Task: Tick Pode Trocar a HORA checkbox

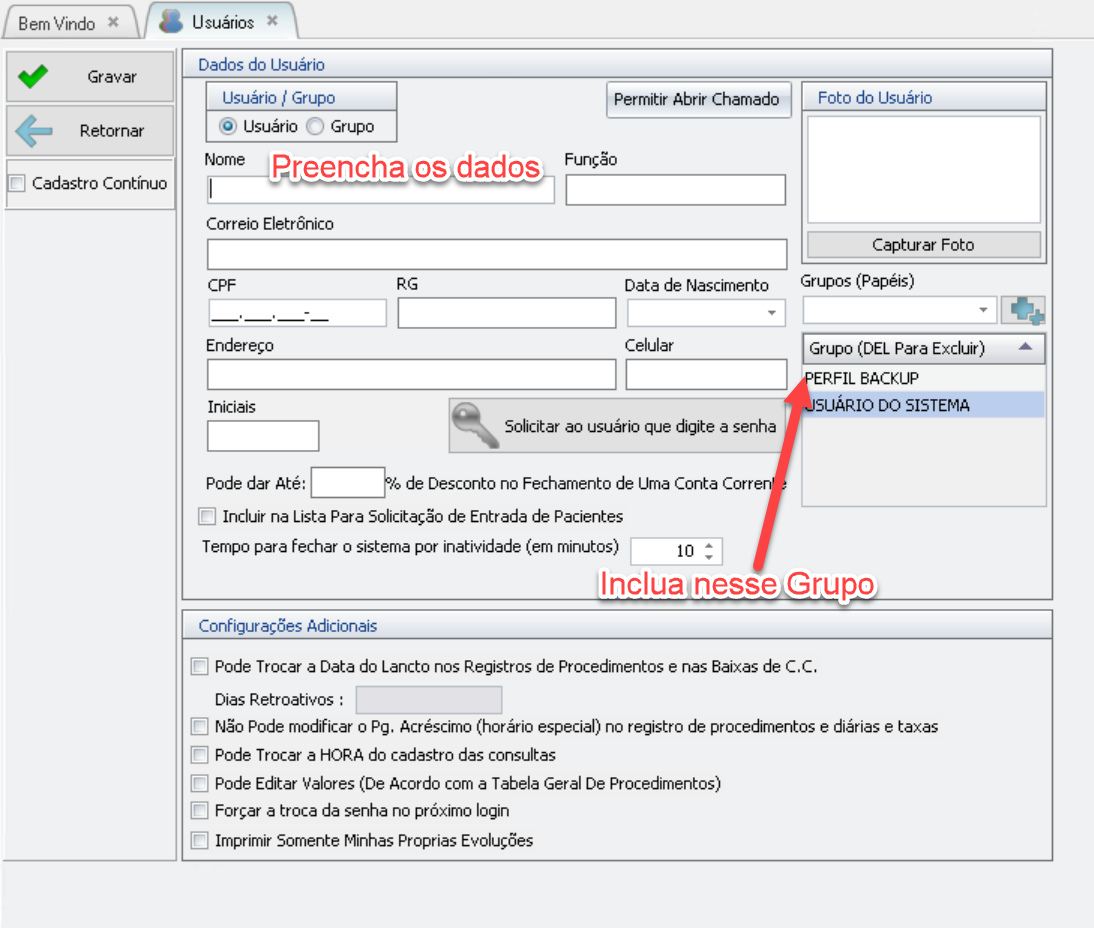Action: [200, 755]
